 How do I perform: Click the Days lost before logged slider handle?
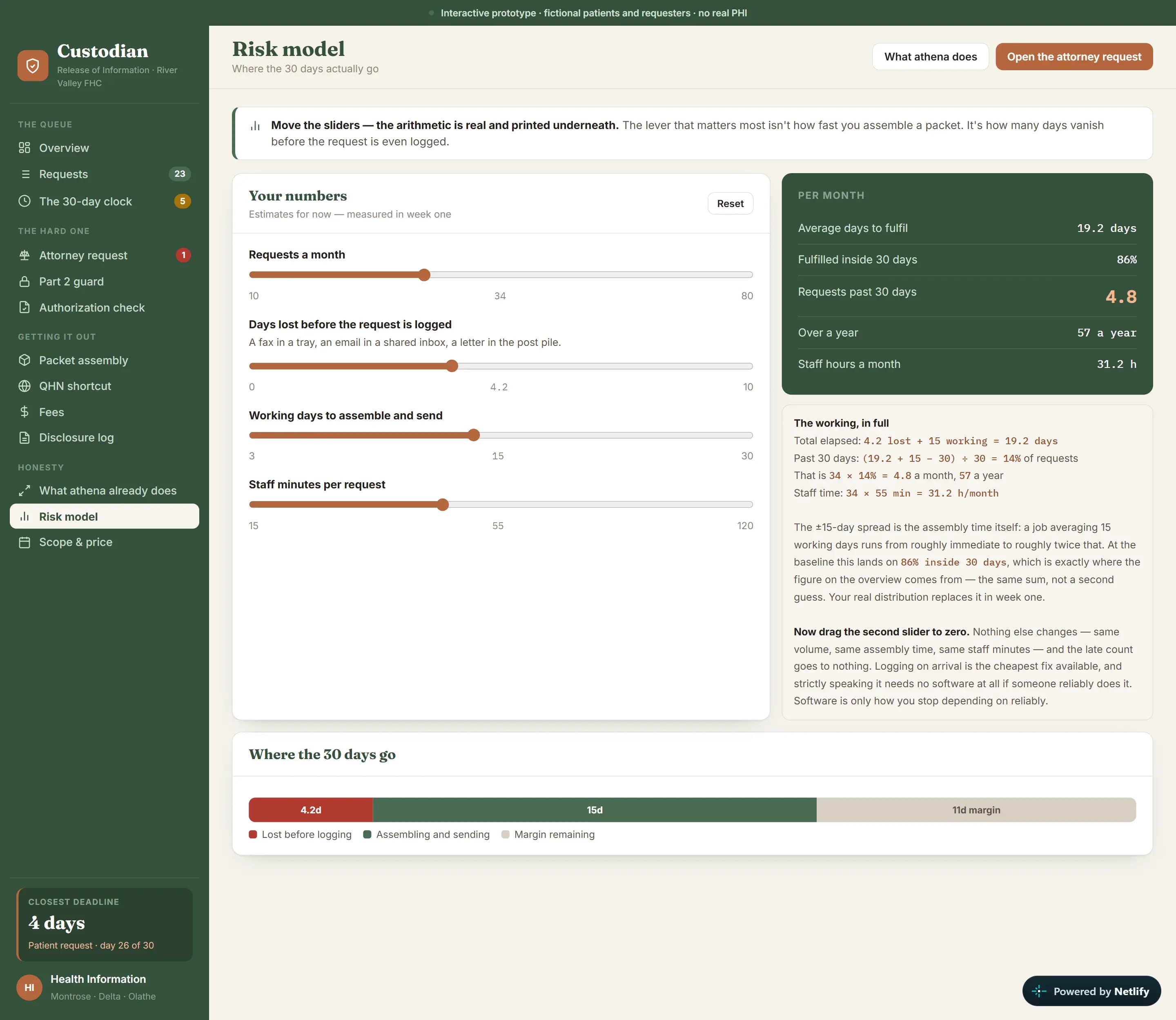pos(452,366)
